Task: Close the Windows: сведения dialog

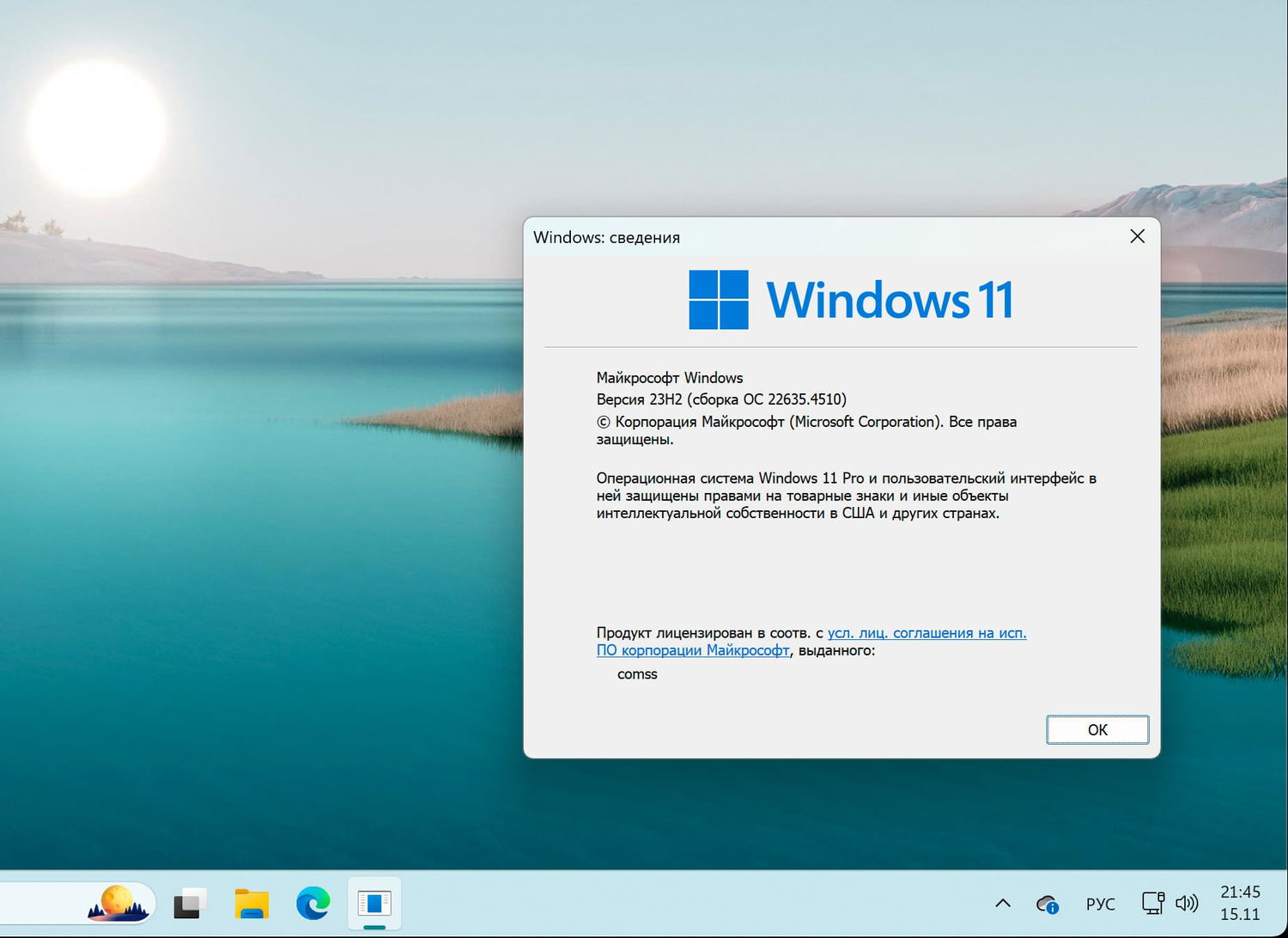Action: pyautogui.click(x=1137, y=236)
